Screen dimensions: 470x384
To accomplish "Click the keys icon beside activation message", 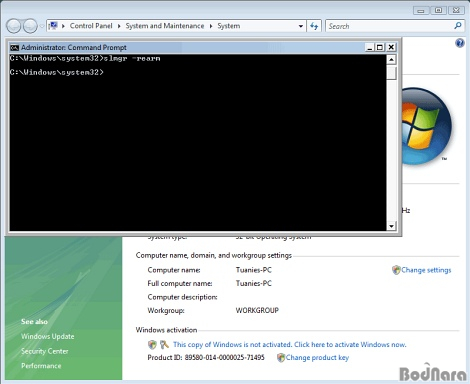I will pyautogui.click(x=164, y=344).
